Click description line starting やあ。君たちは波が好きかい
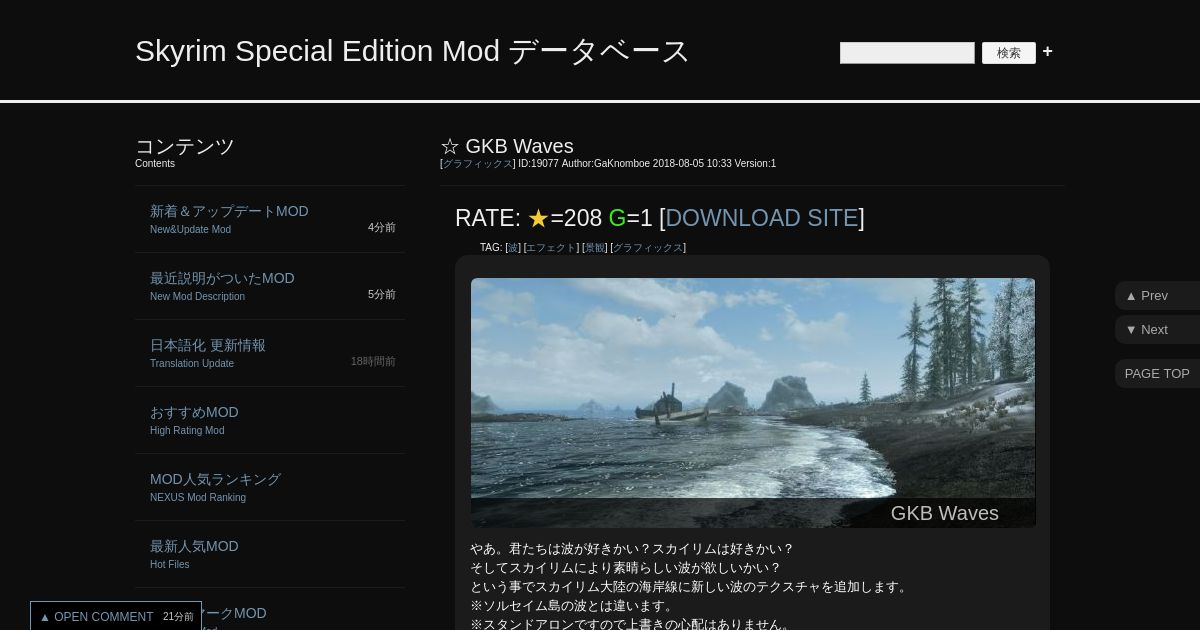 pos(632,549)
